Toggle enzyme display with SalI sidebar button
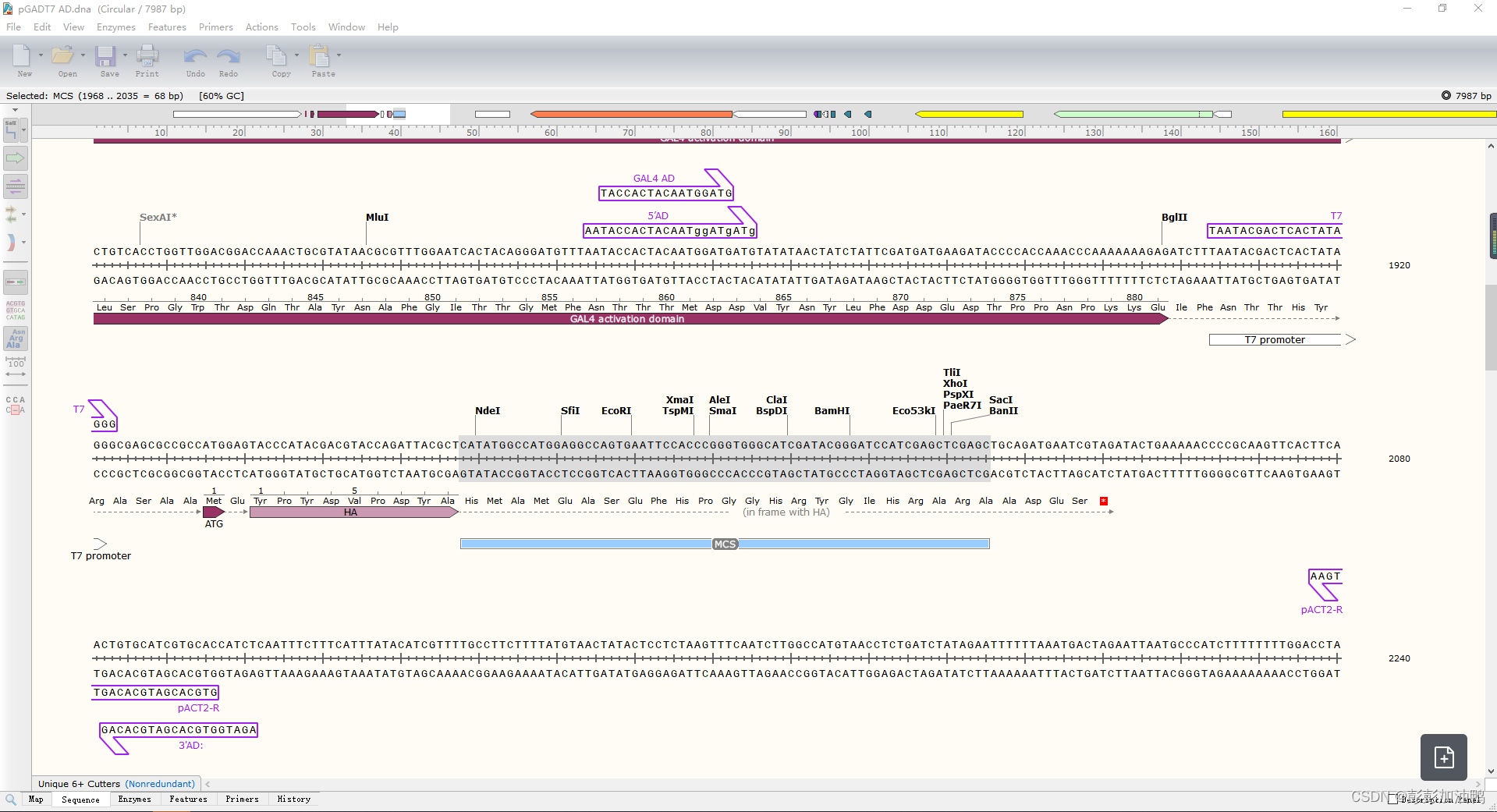Image resolution: width=1497 pixels, height=812 pixels. point(12,129)
